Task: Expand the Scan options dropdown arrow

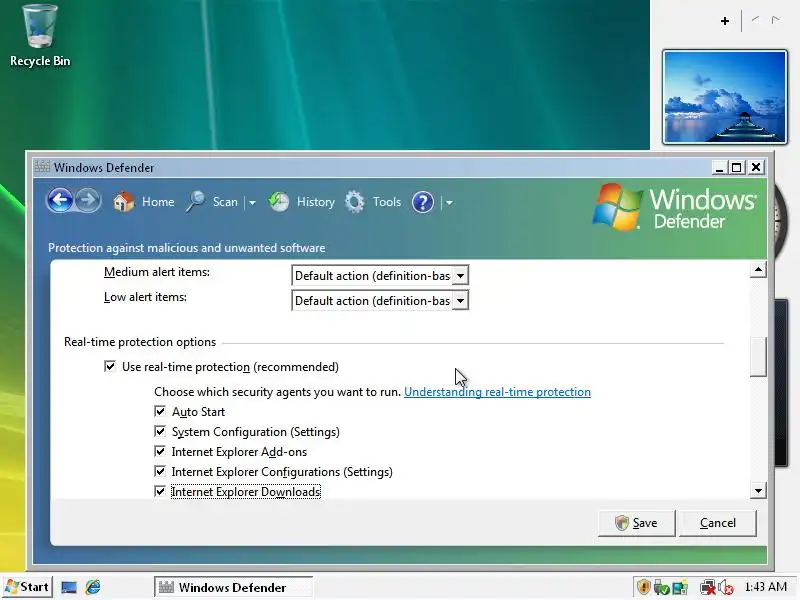Action: tap(252, 203)
